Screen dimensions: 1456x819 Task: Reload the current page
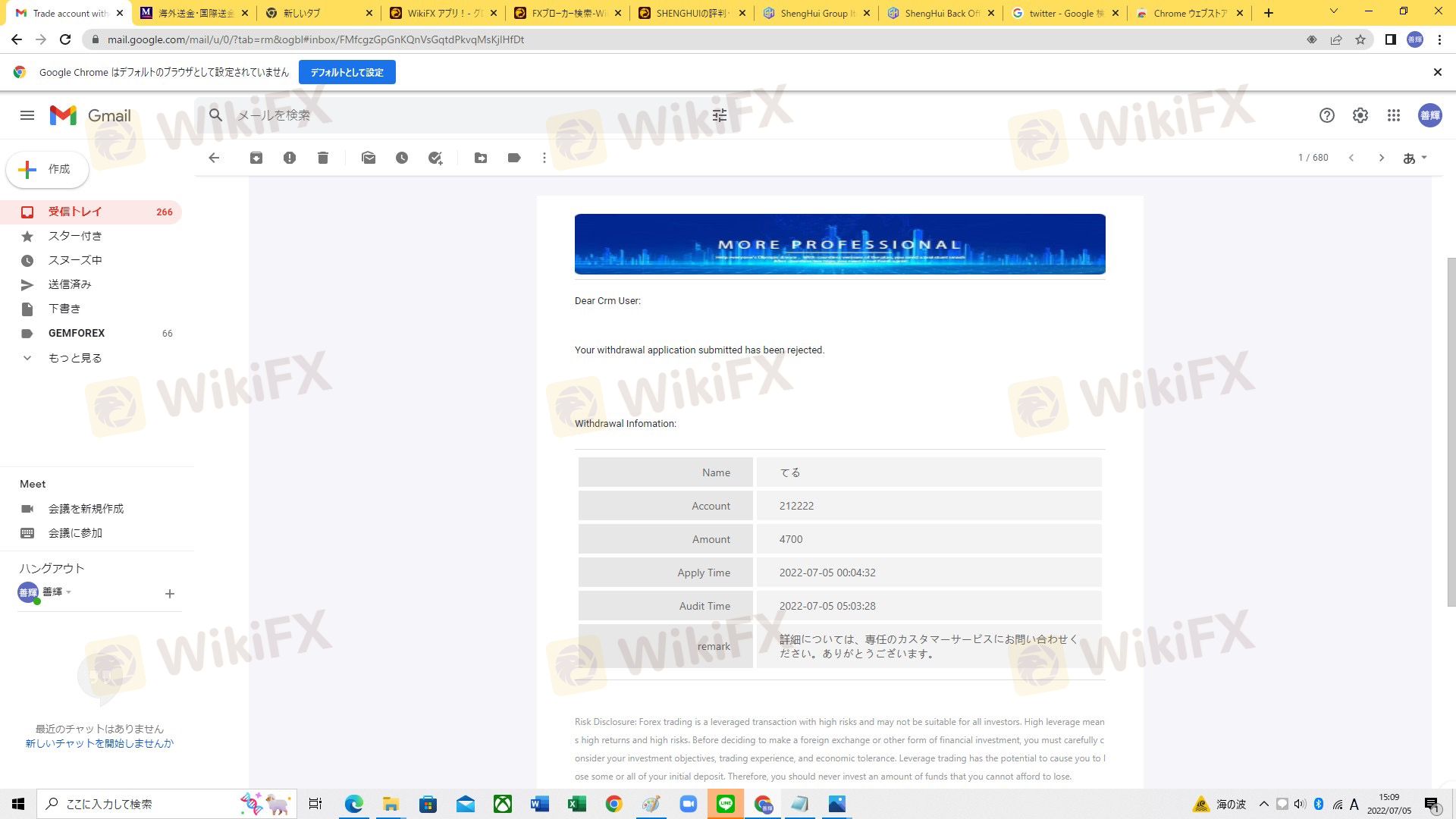coord(65,39)
